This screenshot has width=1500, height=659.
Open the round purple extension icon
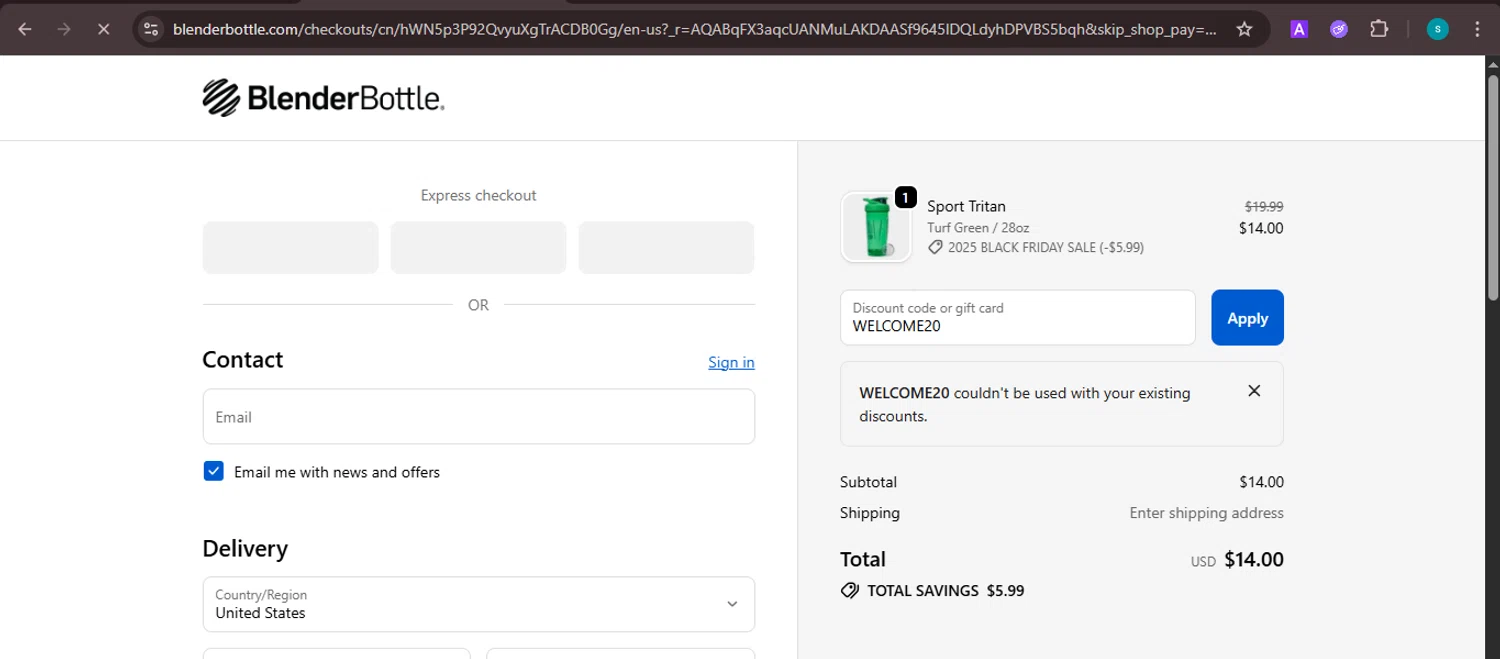pos(1339,29)
